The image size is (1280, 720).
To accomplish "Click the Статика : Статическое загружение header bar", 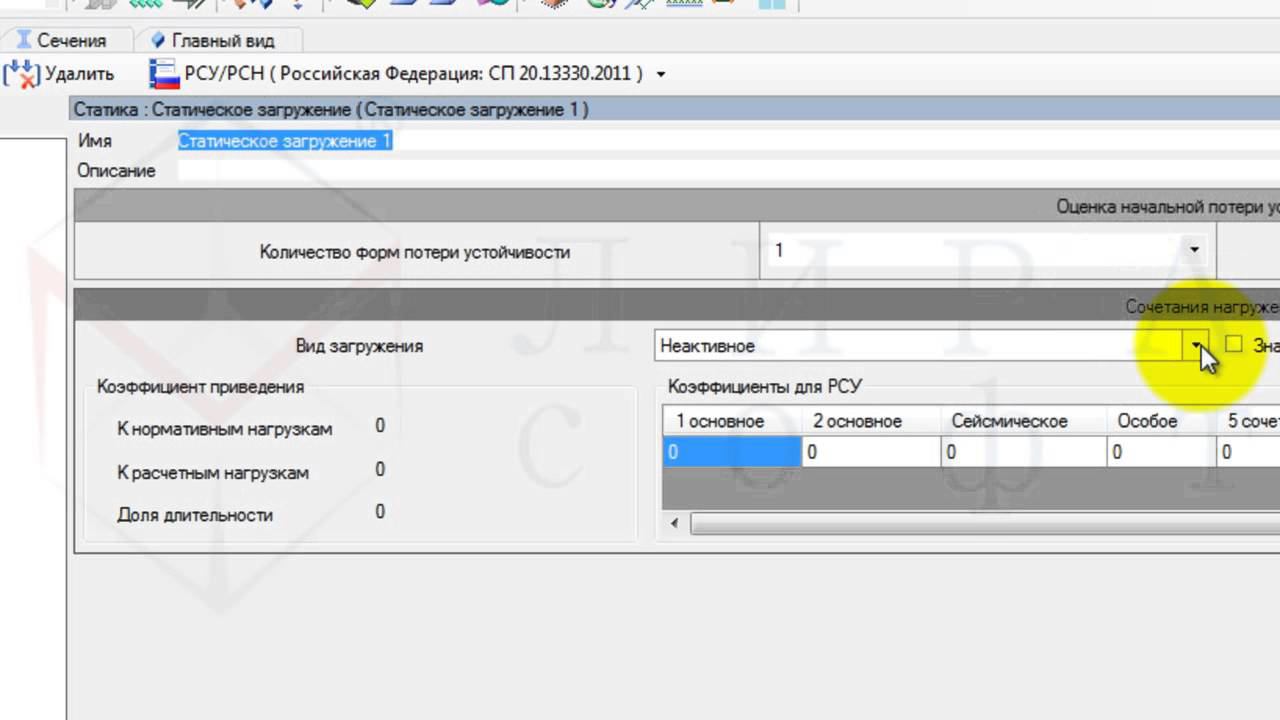I will point(676,110).
